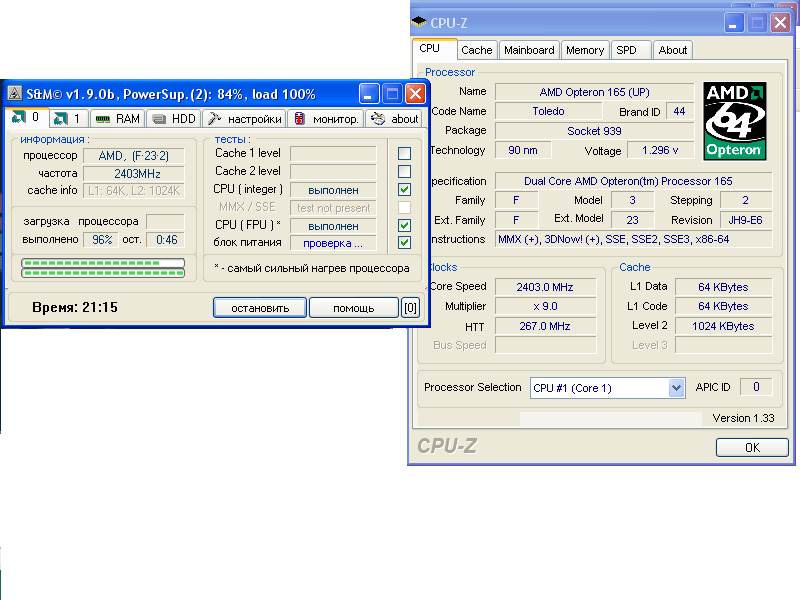Click the S&M title bar app icon
800x600 pixels.
pos(14,93)
